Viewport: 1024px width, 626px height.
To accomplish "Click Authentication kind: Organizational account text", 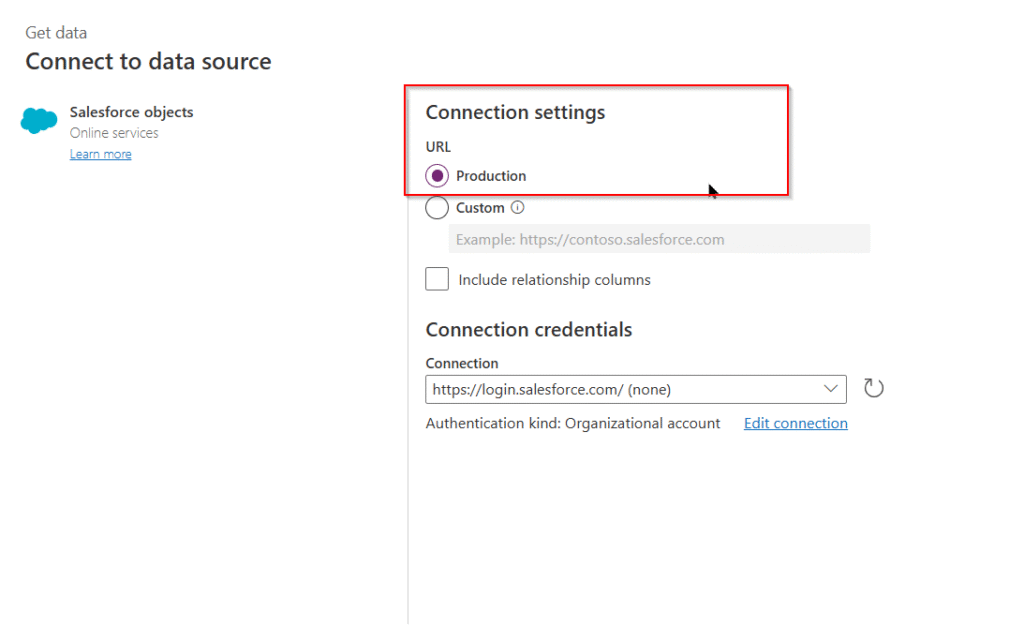I will [573, 423].
